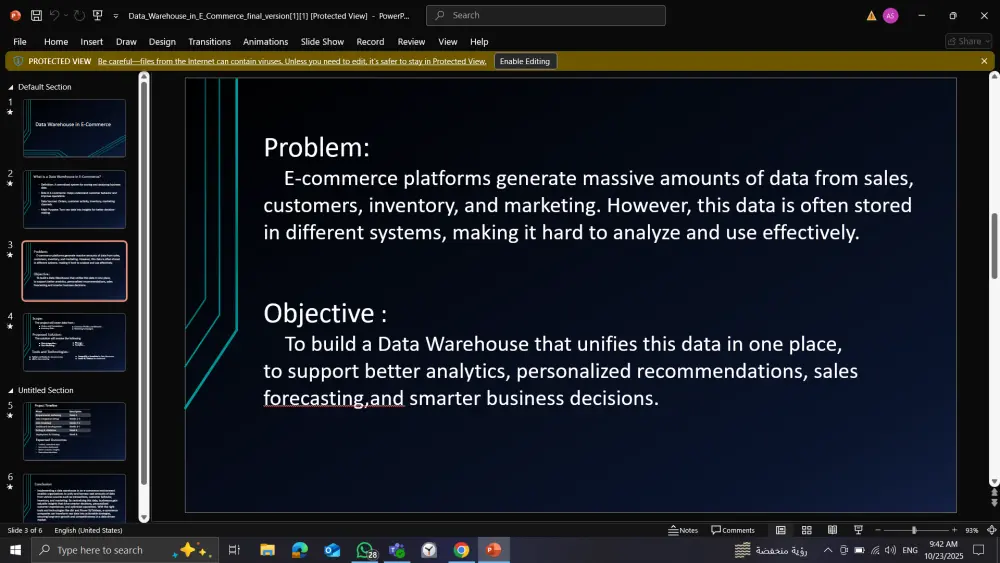
Task: Click the zoom out minus button
Action: pyautogui.click(x=878, y=530)
